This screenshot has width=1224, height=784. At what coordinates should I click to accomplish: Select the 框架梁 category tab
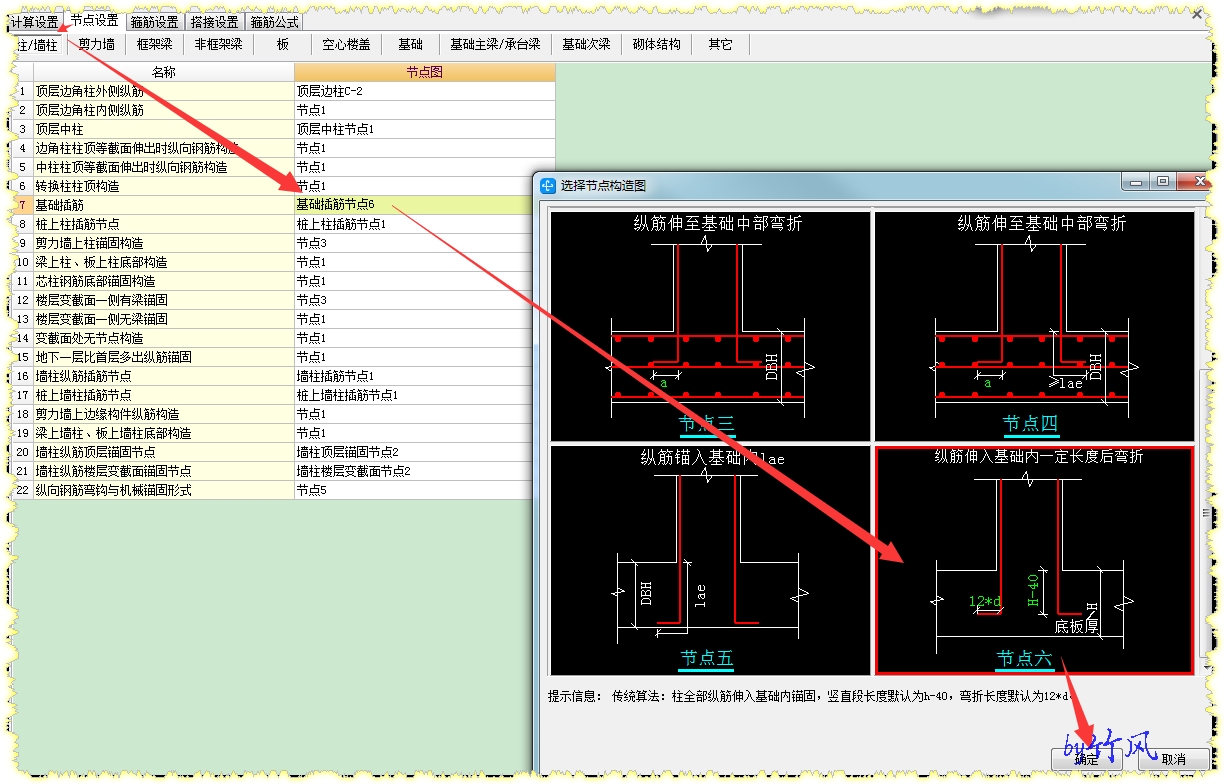click(x=155, y=44)
